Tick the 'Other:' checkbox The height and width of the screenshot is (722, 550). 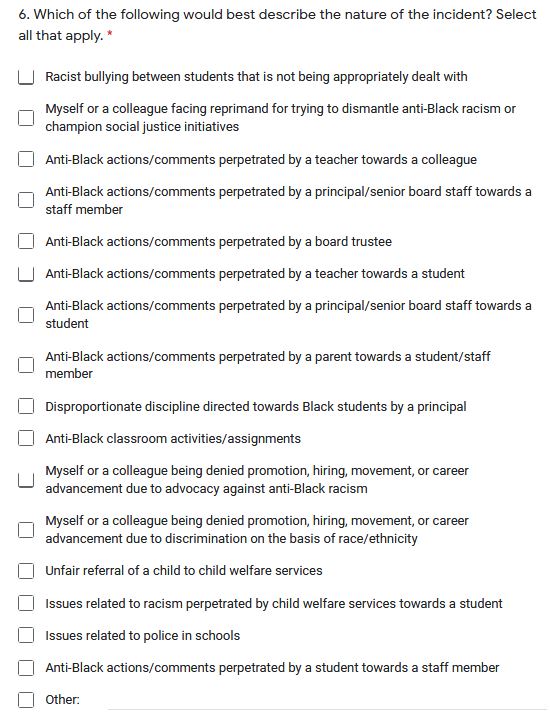[26, 700]
